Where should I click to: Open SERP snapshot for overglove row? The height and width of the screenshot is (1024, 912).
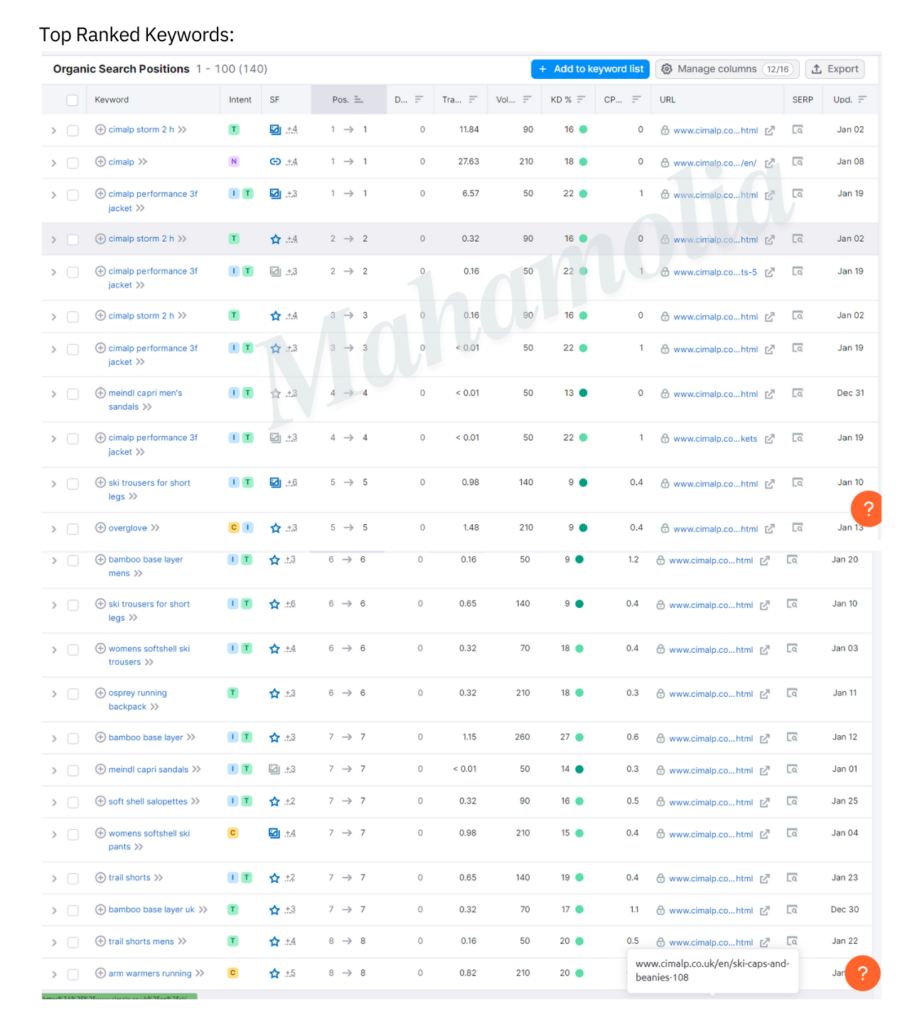click(x=797, y=527)
